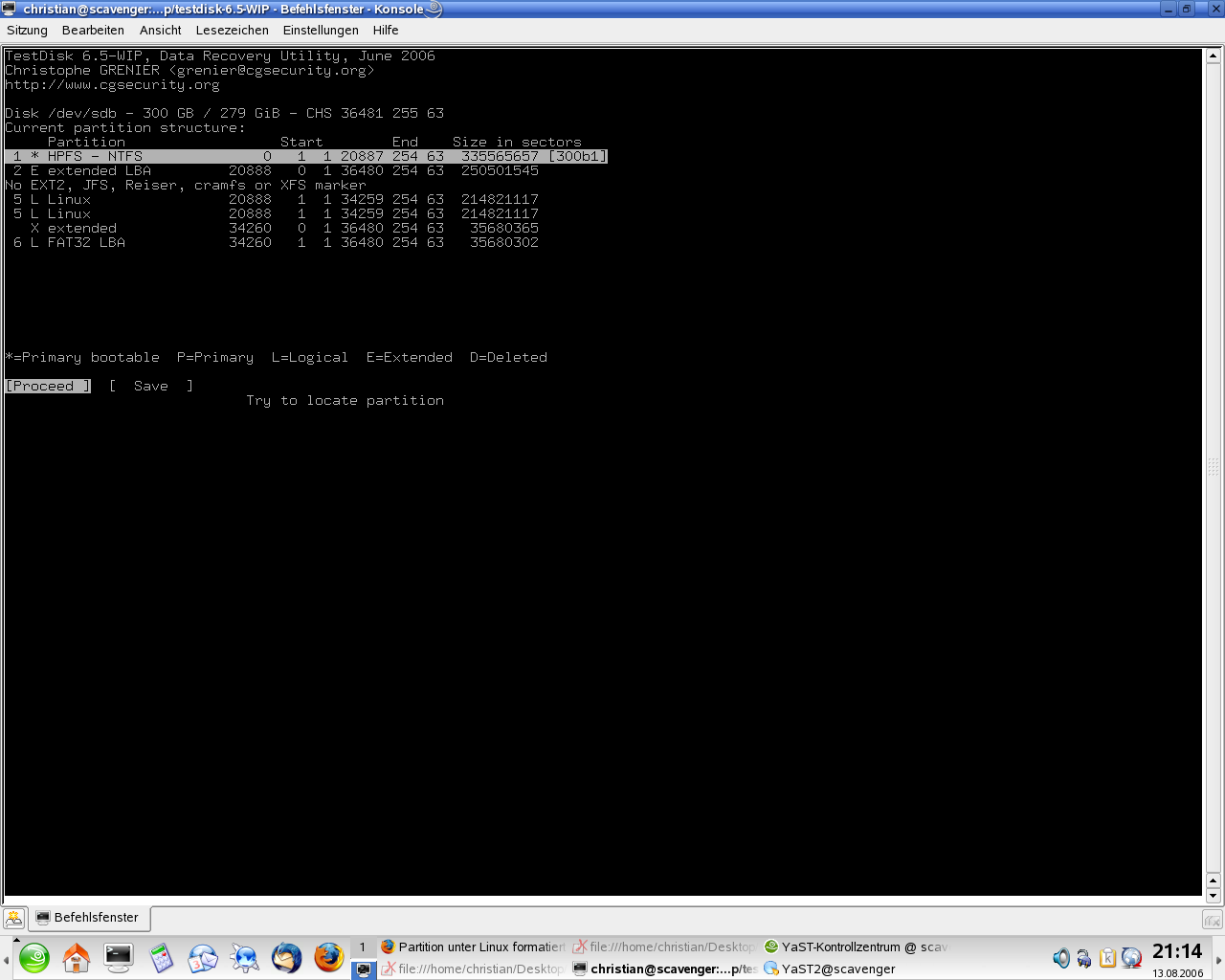
Task: Switch to YaST2@scavenger taskbar entry
Action: tap(856, 969)
